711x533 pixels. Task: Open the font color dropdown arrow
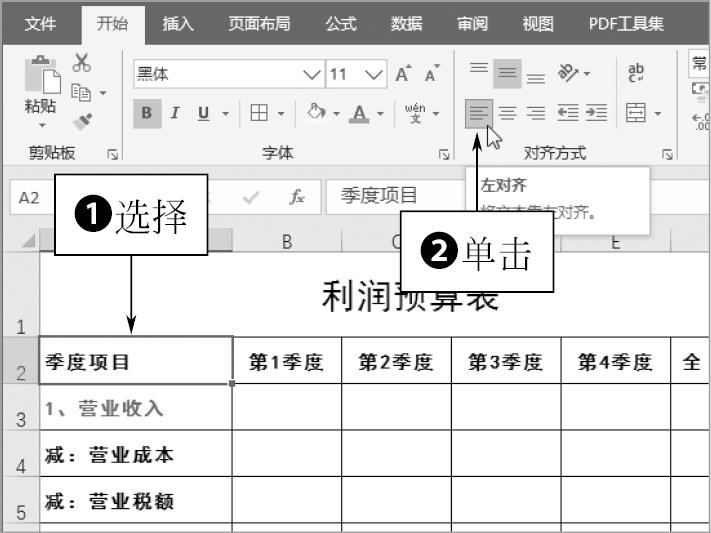380,113
